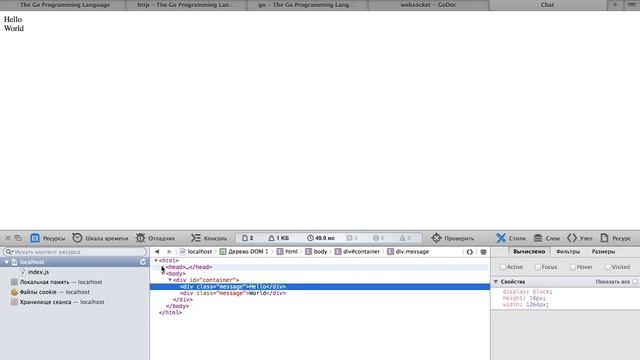Open the Слои (Layers) sidebar

547,238
